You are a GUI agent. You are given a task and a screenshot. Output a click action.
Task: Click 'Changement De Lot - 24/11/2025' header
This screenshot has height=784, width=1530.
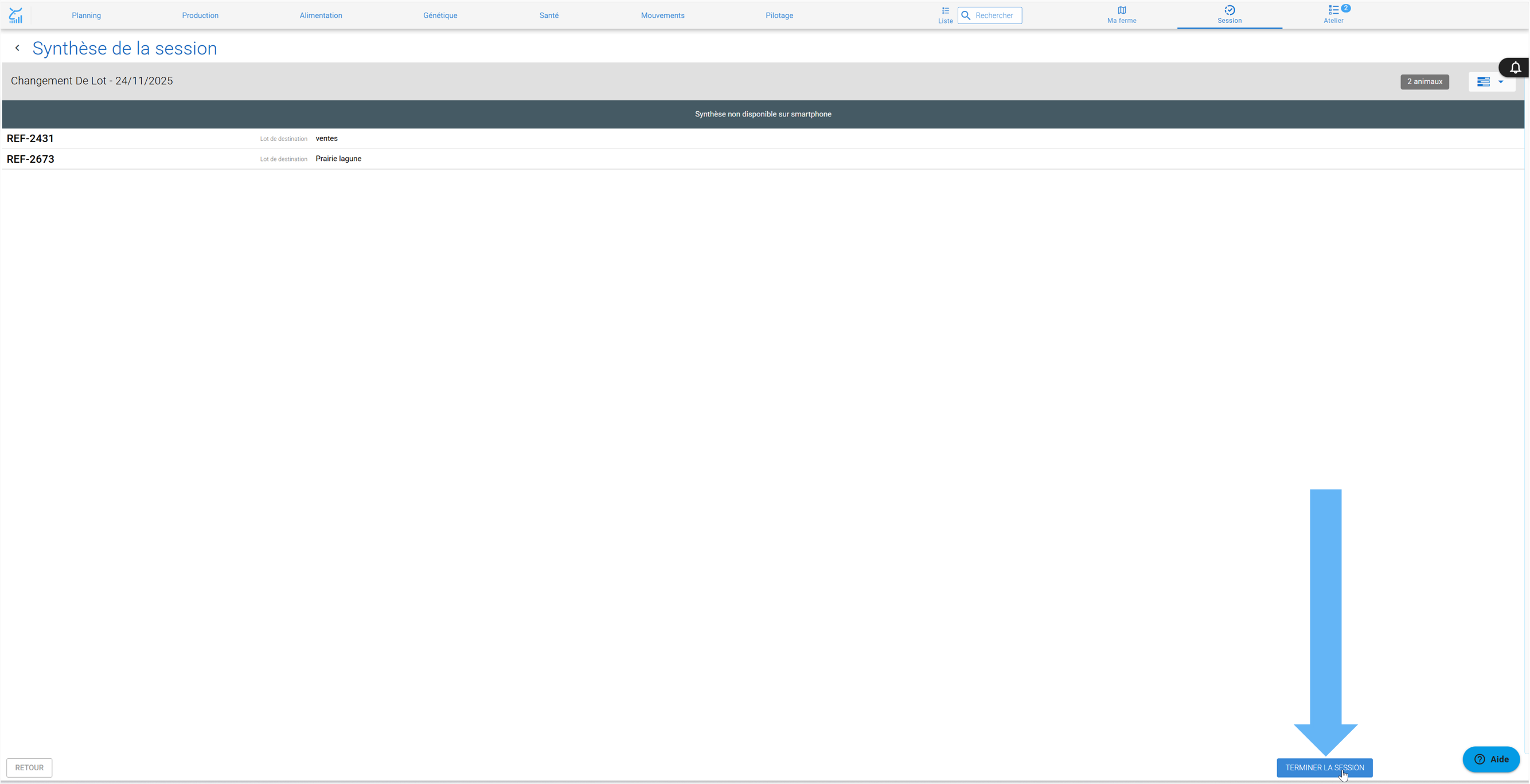click(92, 81)
